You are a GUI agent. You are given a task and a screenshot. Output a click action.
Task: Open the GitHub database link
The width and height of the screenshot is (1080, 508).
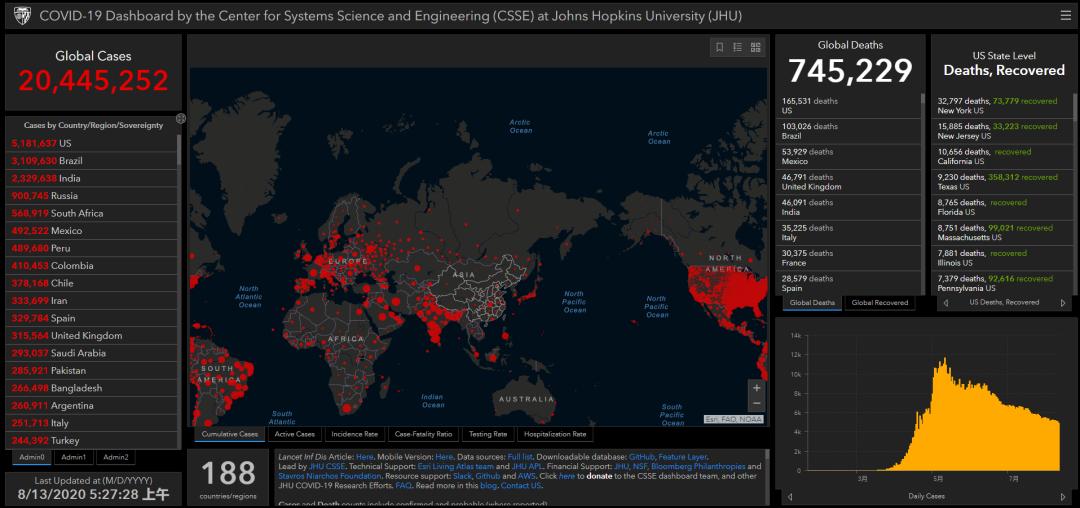(x=641, y=456)
